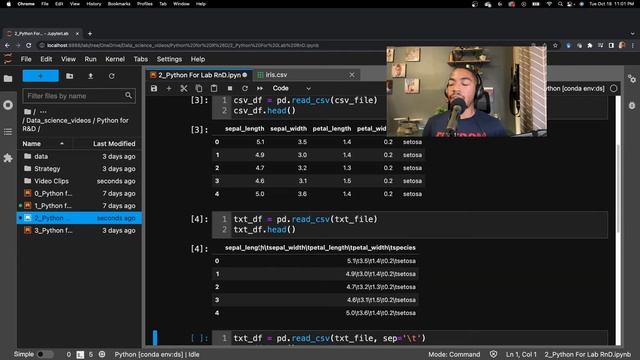This screenshot has width=640, height=360.
Task: Toggle the Simple interface mode switch
Action: tap(45, 354)
